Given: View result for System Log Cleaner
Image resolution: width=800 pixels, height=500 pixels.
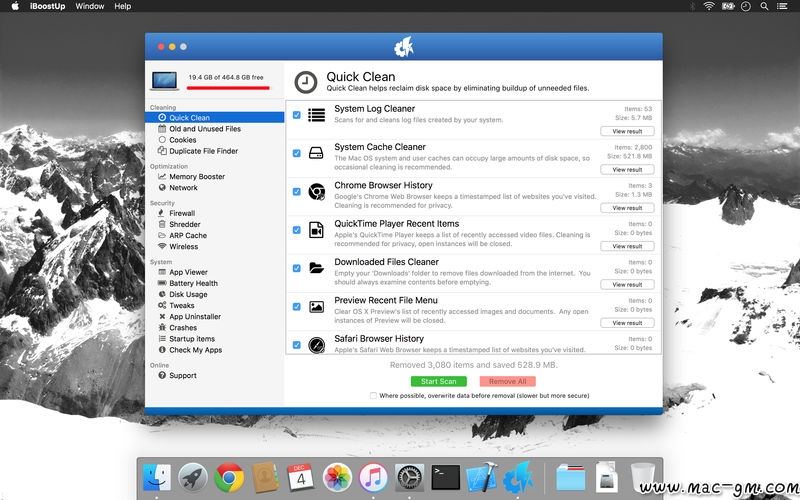Looking at the screenshot, I should [x=627, y=131].
